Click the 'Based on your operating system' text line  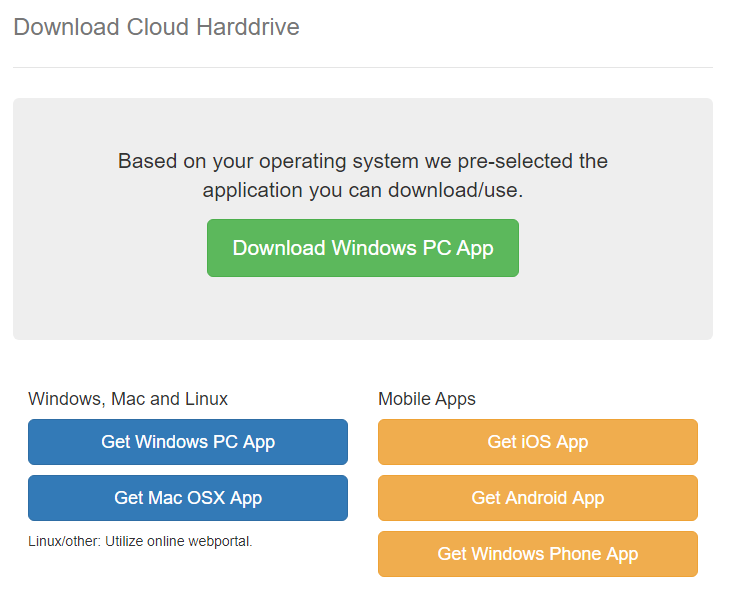coord(362,161)
